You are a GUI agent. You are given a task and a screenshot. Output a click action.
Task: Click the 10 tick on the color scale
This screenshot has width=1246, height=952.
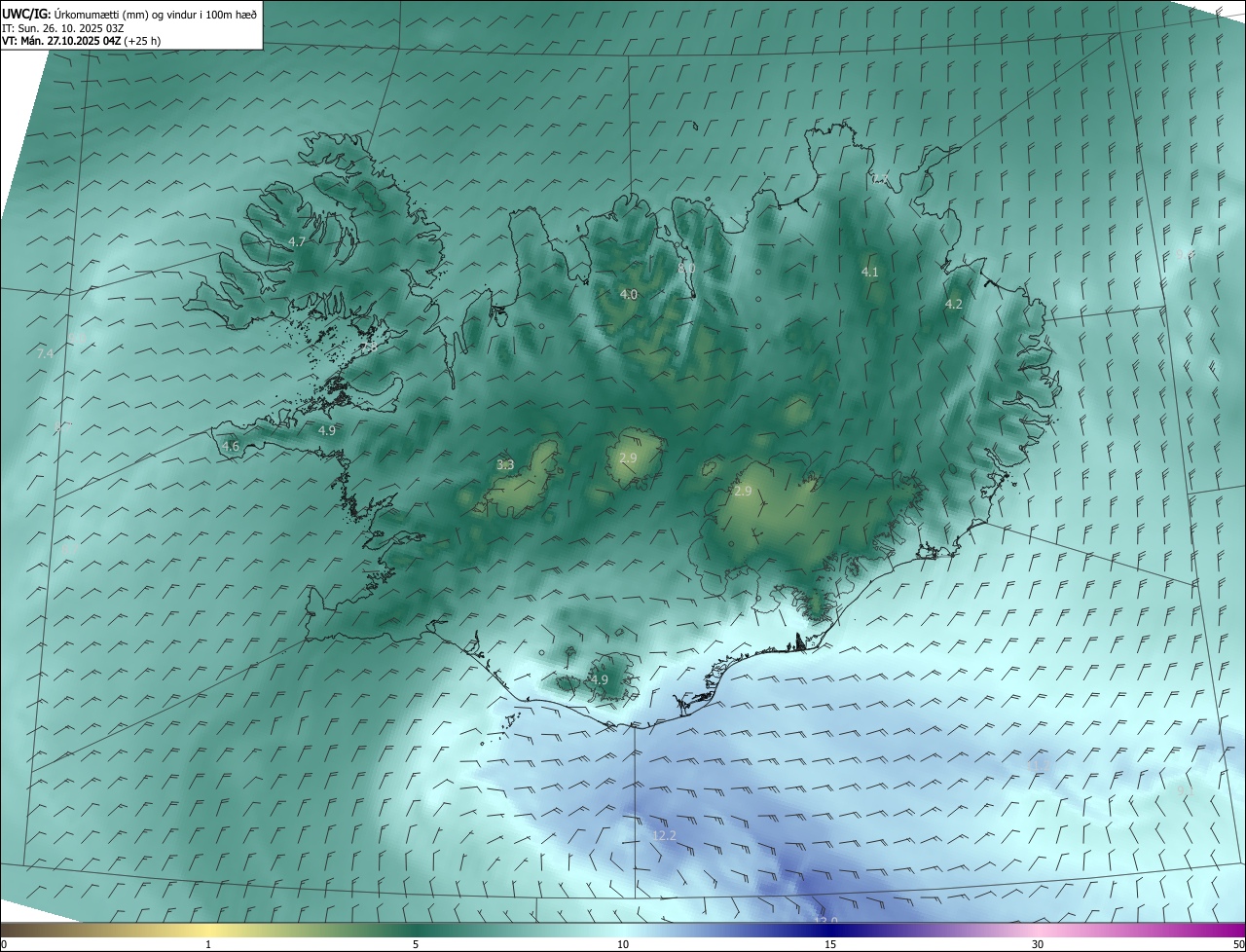[x=623, y=944]
